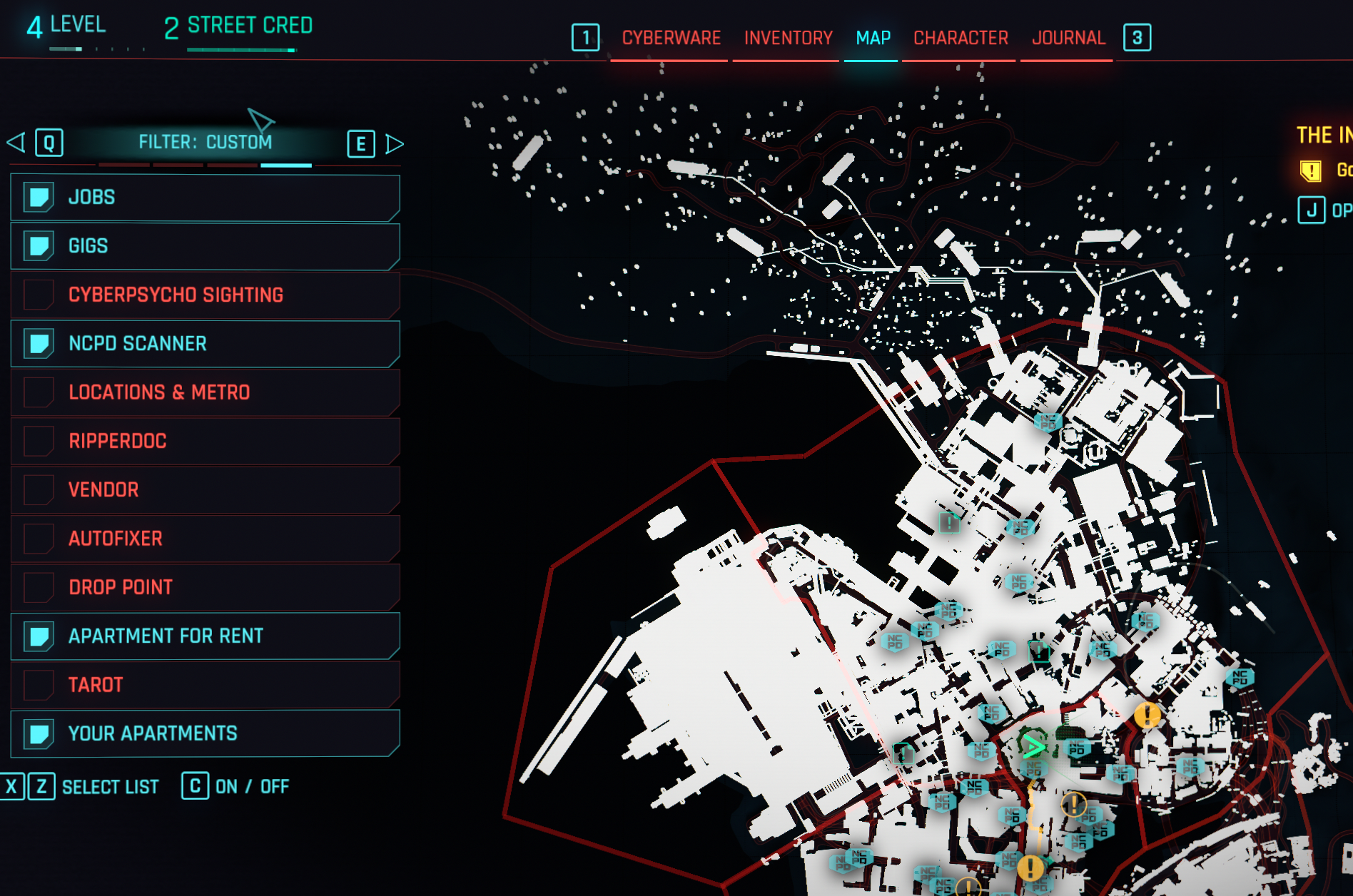Click the Street Cred progress bar
The image size is (1353, 896).
coord(242,50)
